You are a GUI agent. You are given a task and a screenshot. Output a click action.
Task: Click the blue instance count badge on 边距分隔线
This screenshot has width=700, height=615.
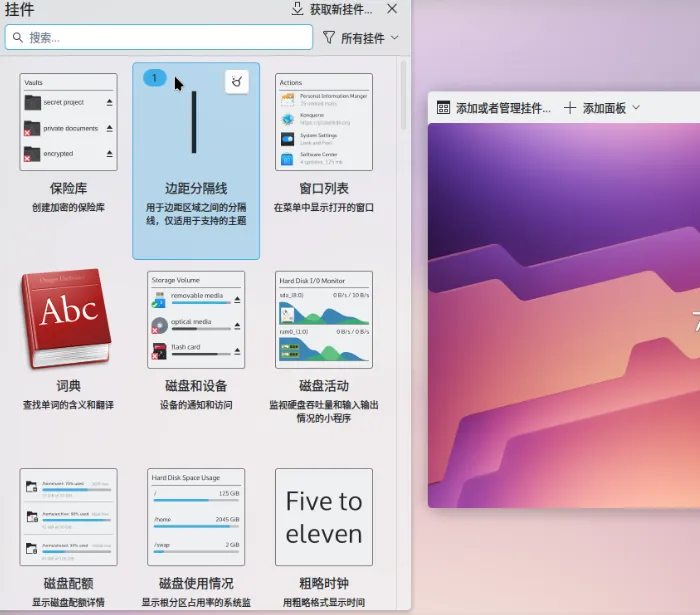tap(155, 78)
